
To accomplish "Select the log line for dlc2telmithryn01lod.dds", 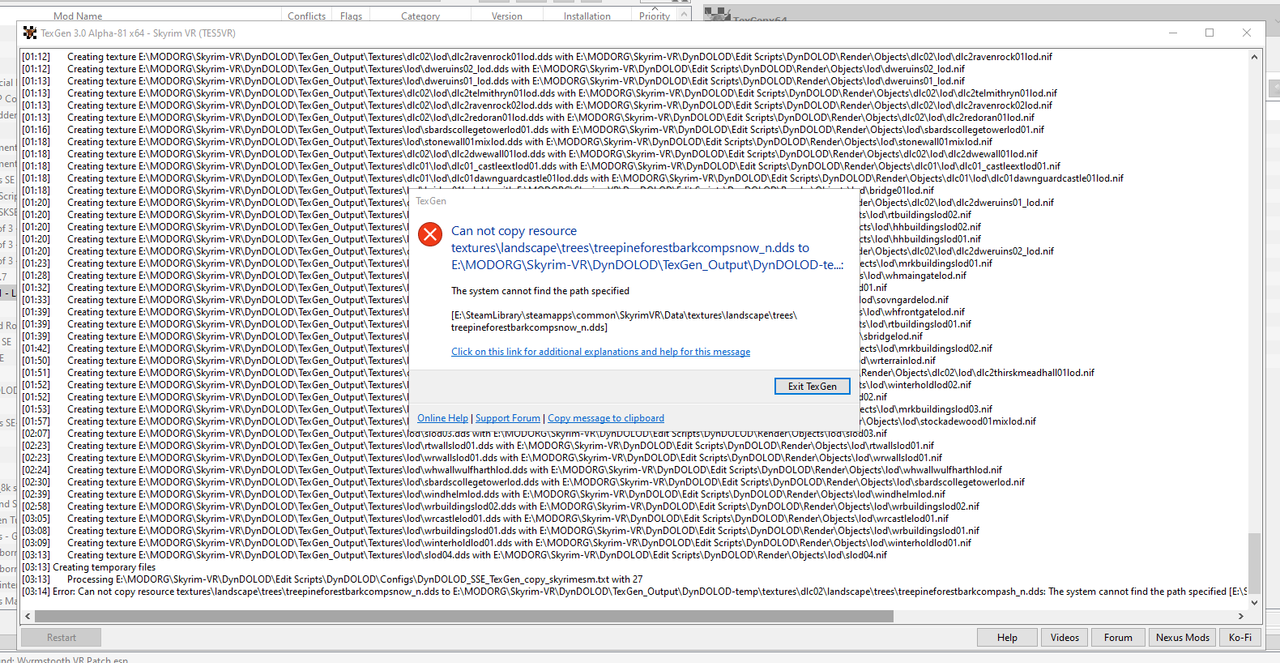I will pos(539,94).
